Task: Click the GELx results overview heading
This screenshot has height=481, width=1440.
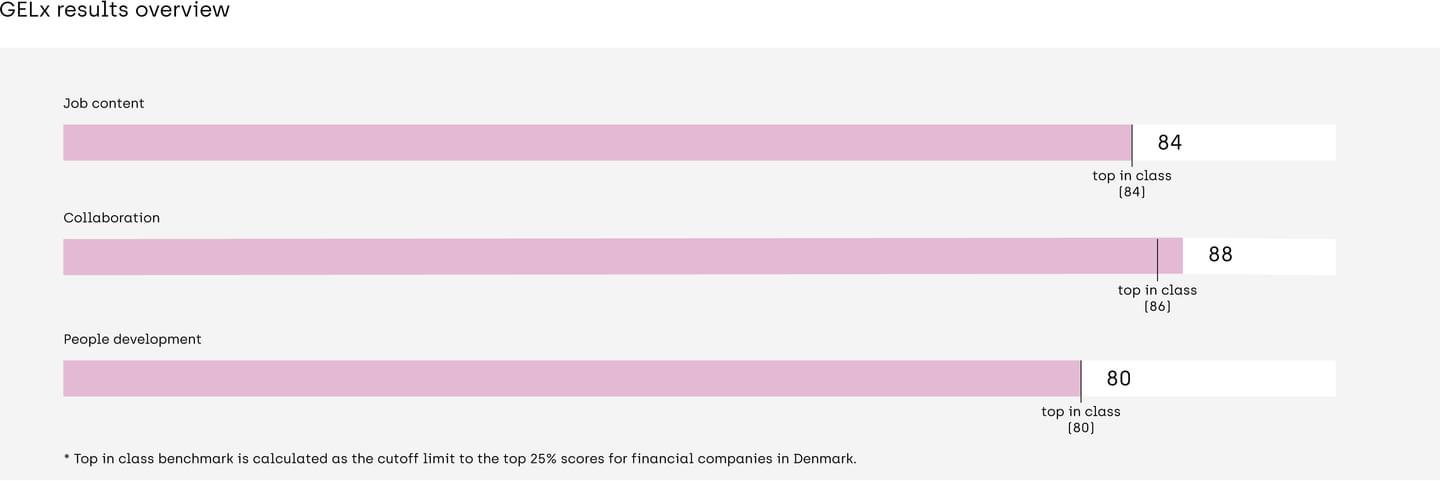Action: point(115,10)
